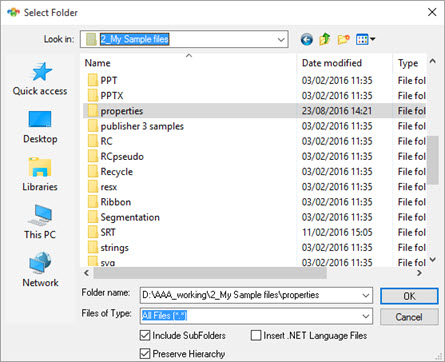Select the PPT folder icon
The height and width of the screenshot is (362, 445).
pyautogui.click(x=92, y=81)
